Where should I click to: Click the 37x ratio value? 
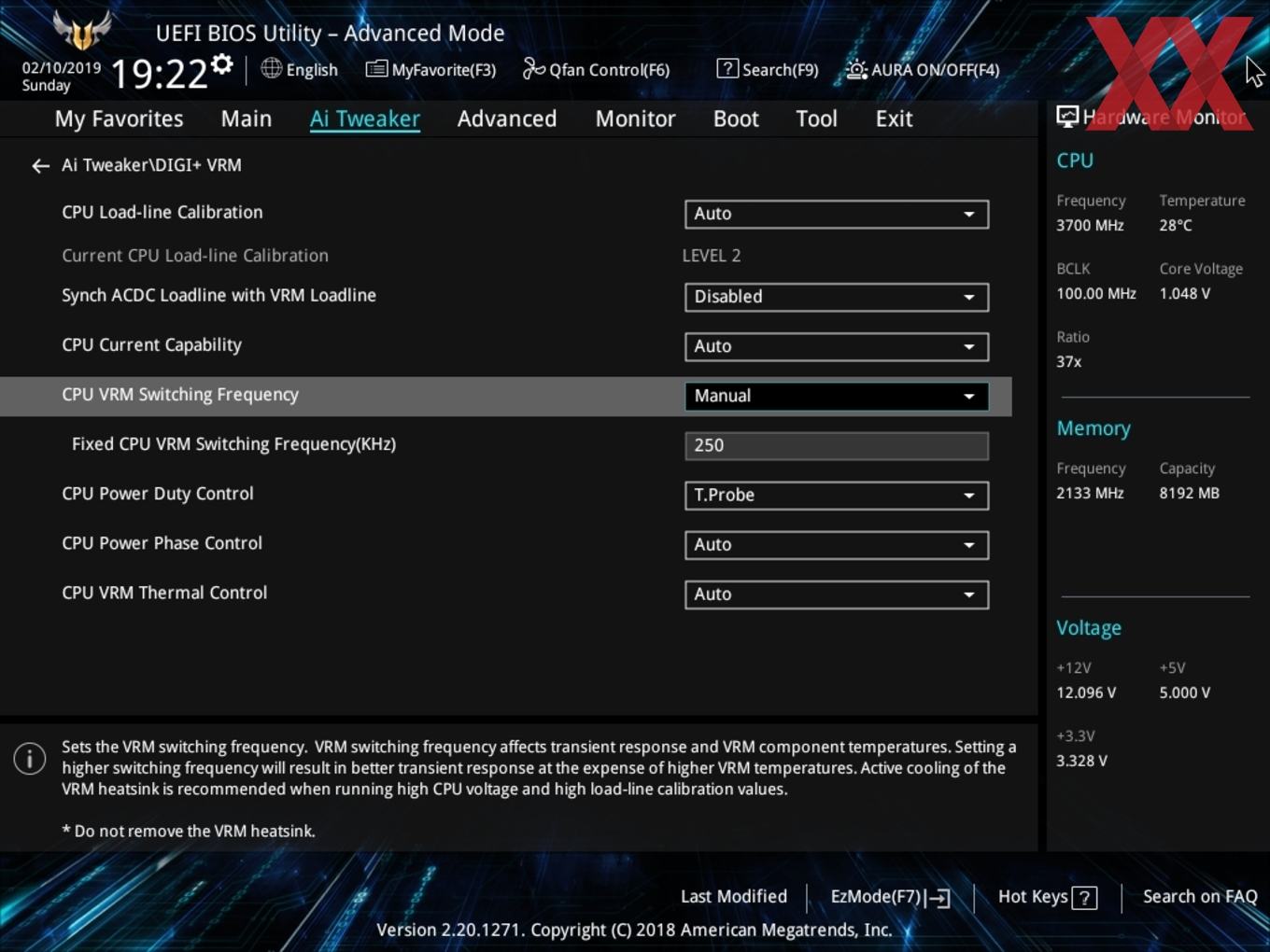tap(1069, 361)
